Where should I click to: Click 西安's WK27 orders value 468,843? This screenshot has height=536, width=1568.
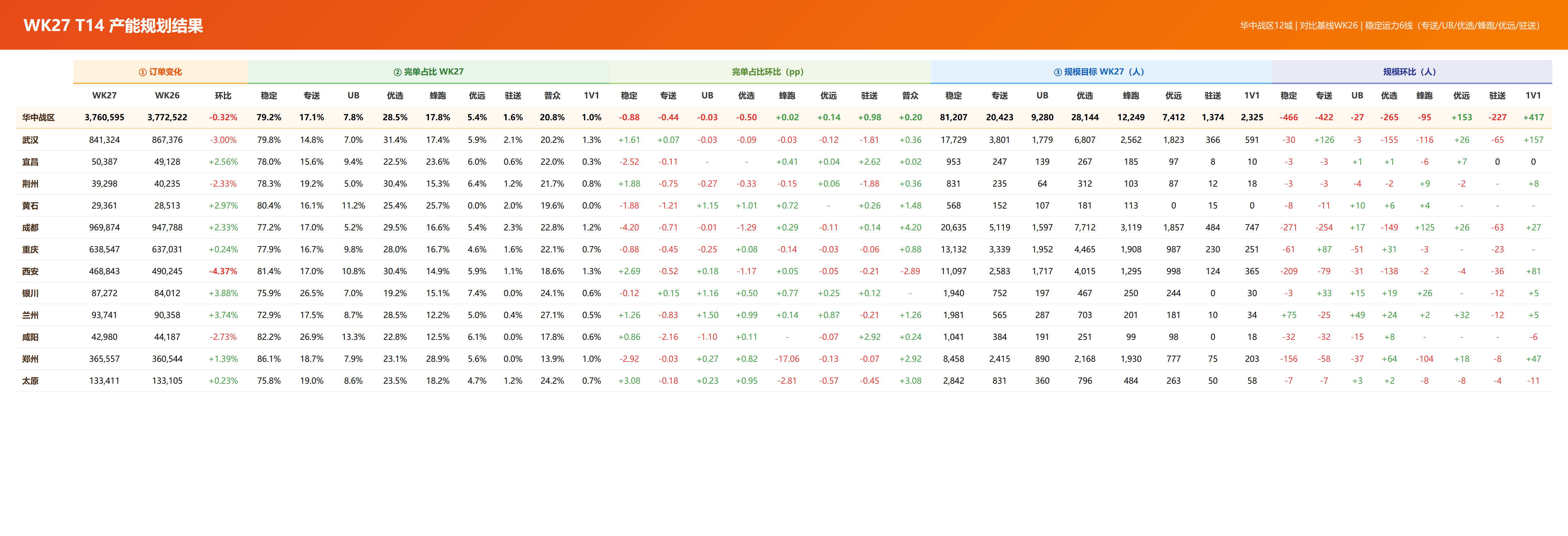[105, 272]
